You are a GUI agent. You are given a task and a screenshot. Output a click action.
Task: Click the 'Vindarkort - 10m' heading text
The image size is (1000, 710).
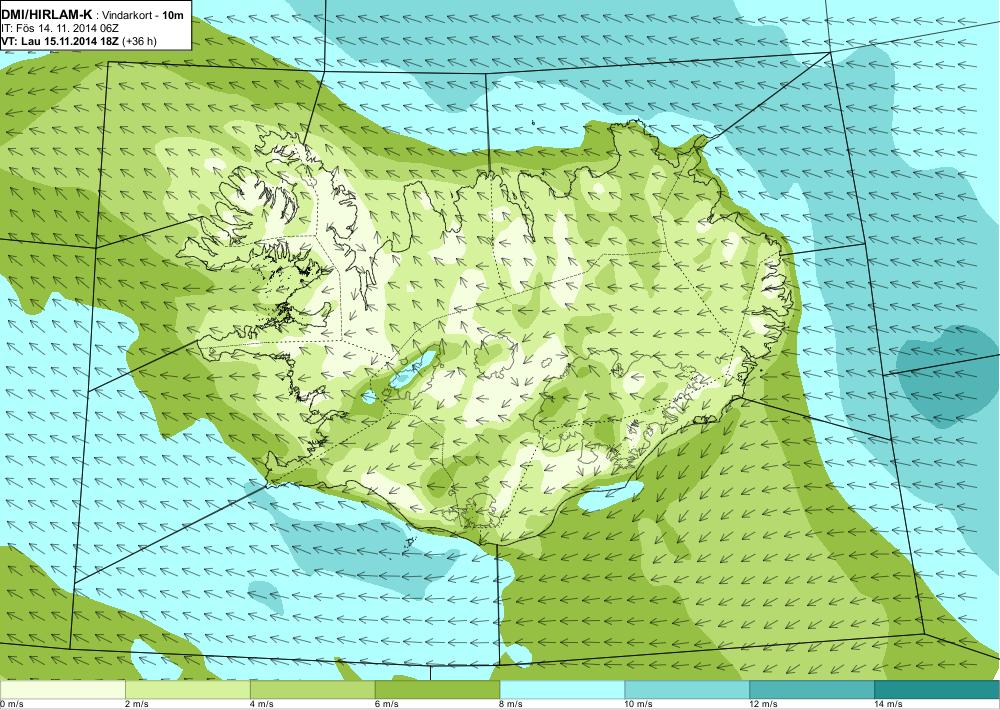coord(143,15)
